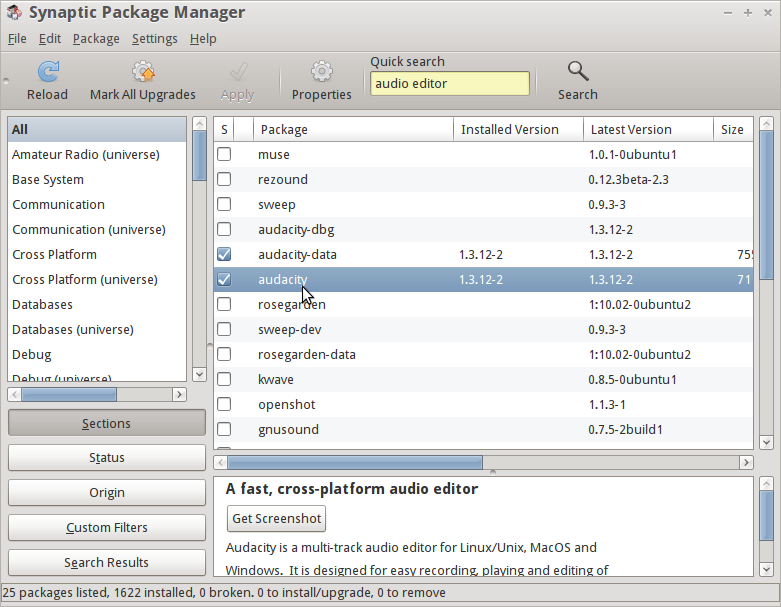Click sections horizontal scrollbar right arrow
Screen dimensions: 781x607
click(179, 394)
